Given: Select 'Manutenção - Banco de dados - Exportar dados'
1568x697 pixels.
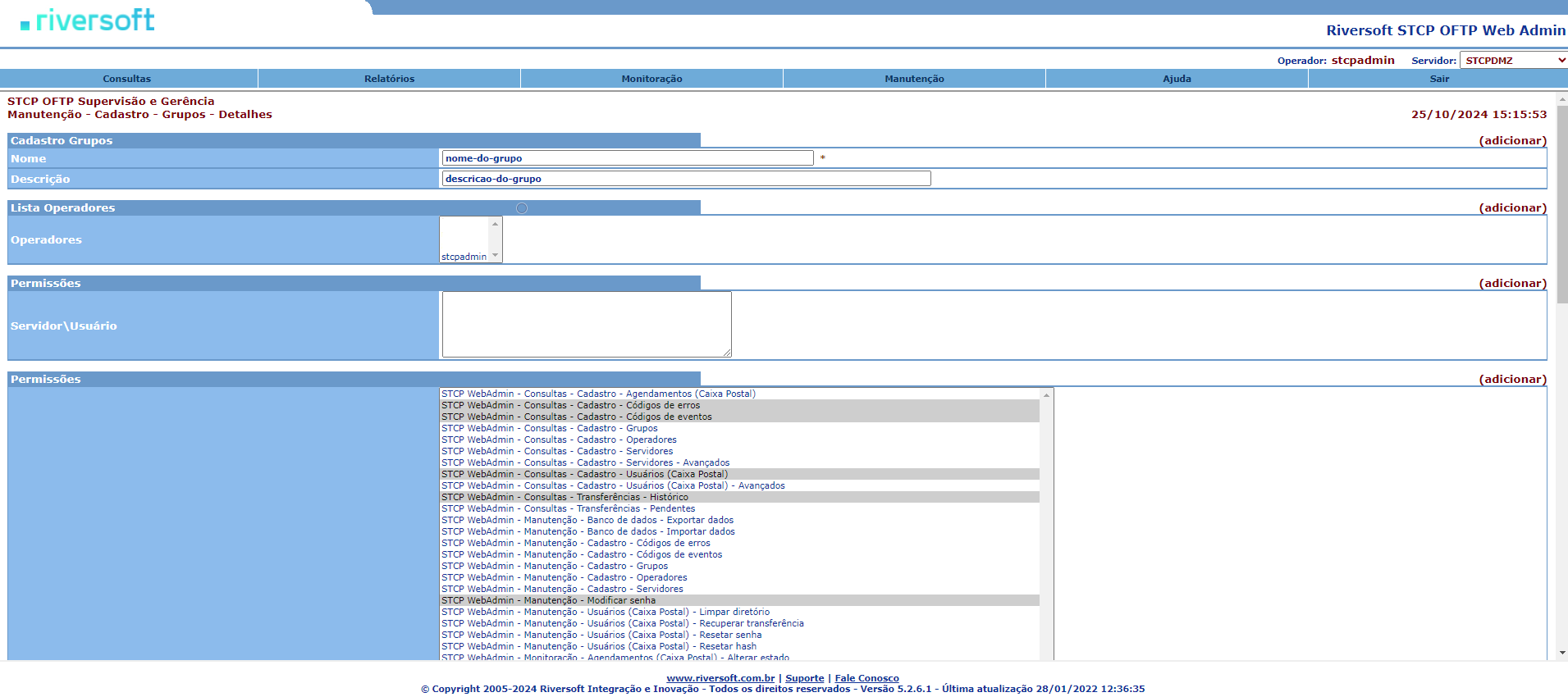Looking at the screenshot, I should click(740, 520).
